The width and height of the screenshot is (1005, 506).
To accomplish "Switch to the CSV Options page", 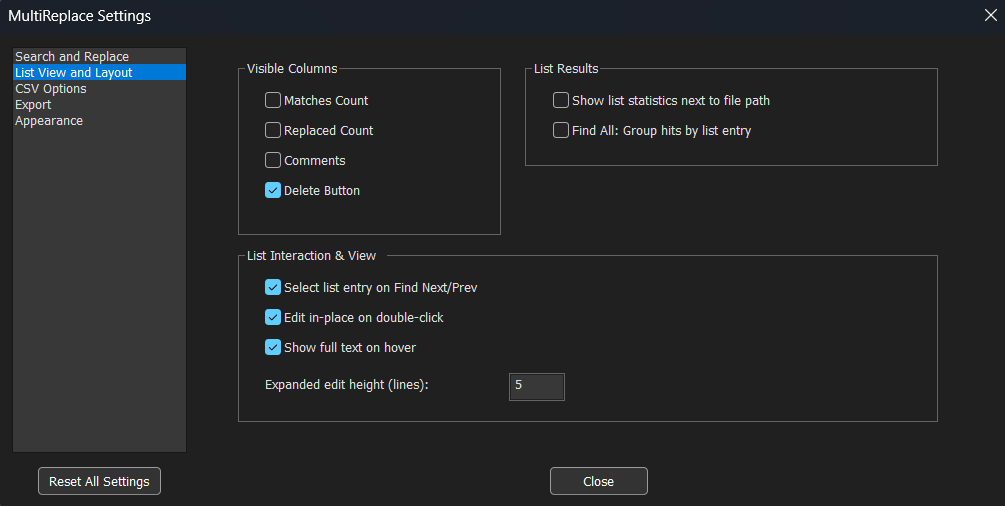I will 51,89.
